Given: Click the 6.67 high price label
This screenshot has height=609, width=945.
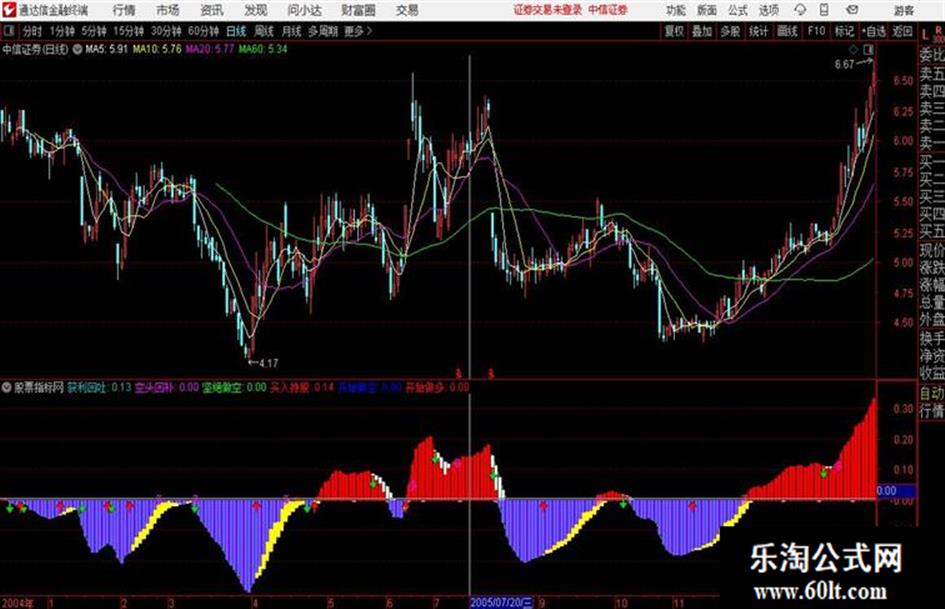Looking at the screenshot, I should [844, 65].
